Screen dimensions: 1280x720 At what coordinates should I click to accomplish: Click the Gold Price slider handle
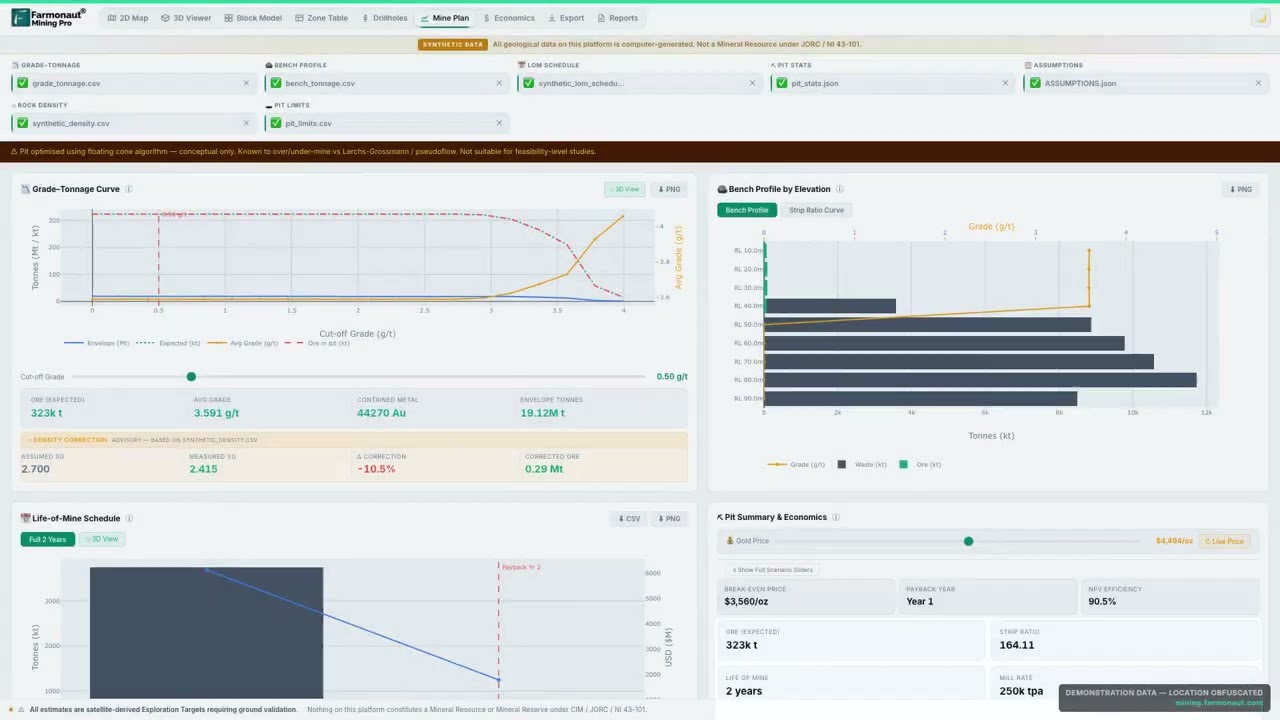pos(968,541)
